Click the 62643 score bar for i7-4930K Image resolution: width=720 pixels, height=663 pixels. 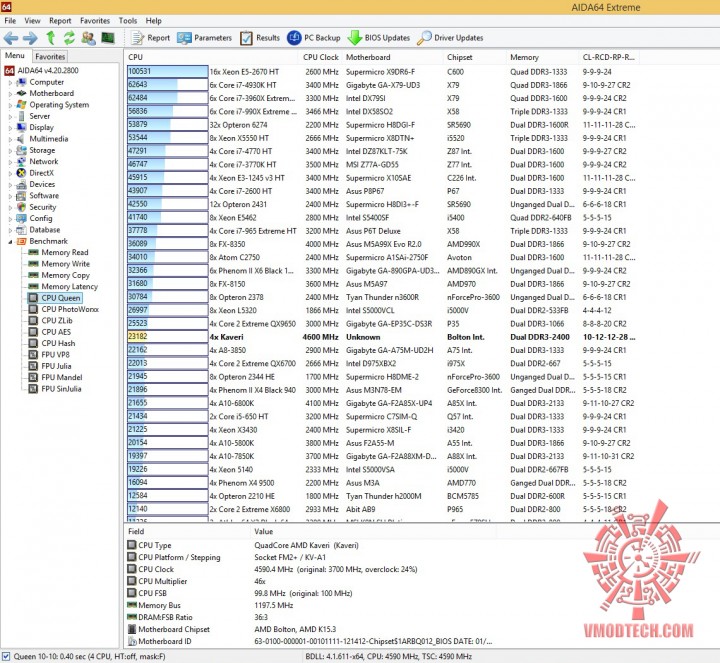point(168,85)
